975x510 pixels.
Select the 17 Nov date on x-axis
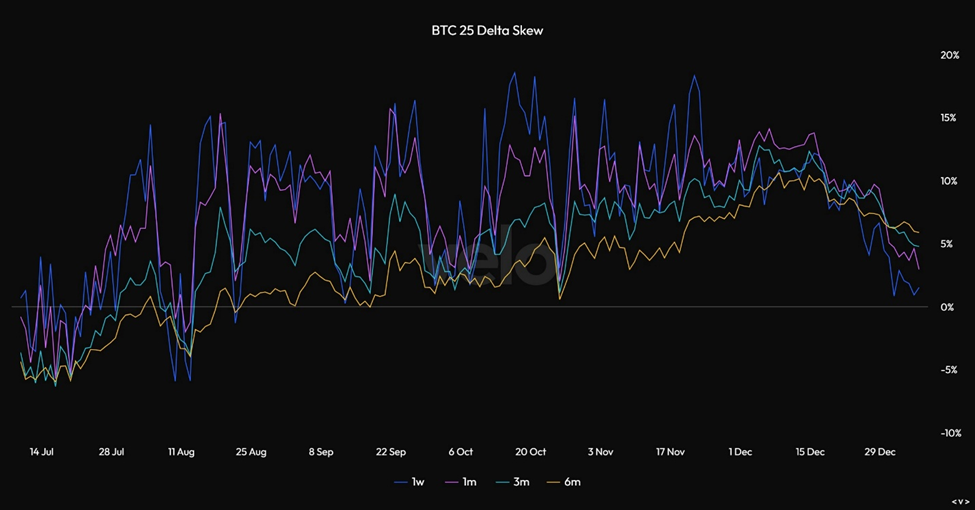pos(670,452)
